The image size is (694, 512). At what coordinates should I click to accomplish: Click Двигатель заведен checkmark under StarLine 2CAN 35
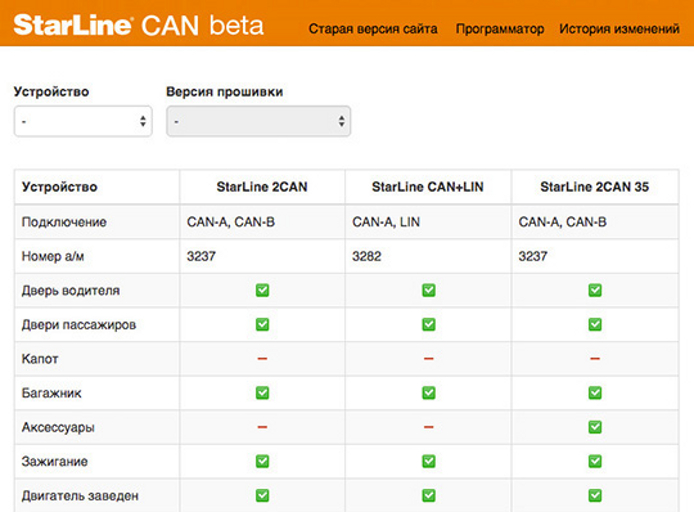pyautogui.click(x=595, y=496)
